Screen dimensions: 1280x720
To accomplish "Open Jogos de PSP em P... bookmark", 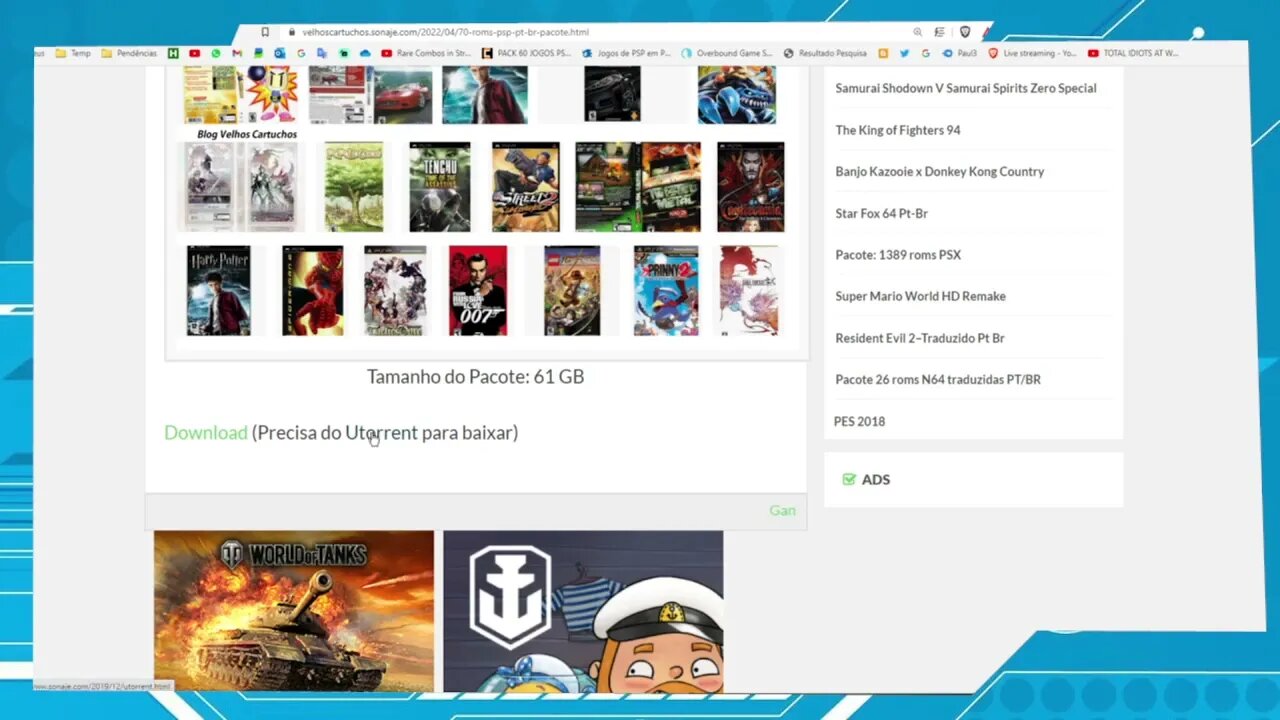I will [x=626, y=53].
